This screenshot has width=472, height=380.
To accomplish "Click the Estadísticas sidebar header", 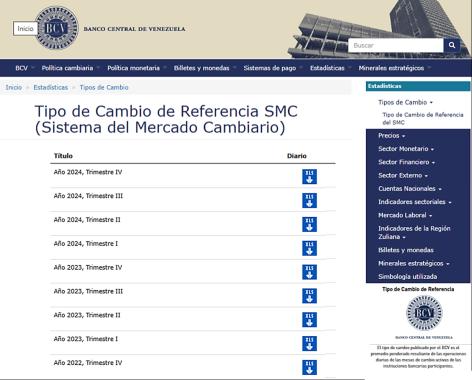I will tap(418, 86).
